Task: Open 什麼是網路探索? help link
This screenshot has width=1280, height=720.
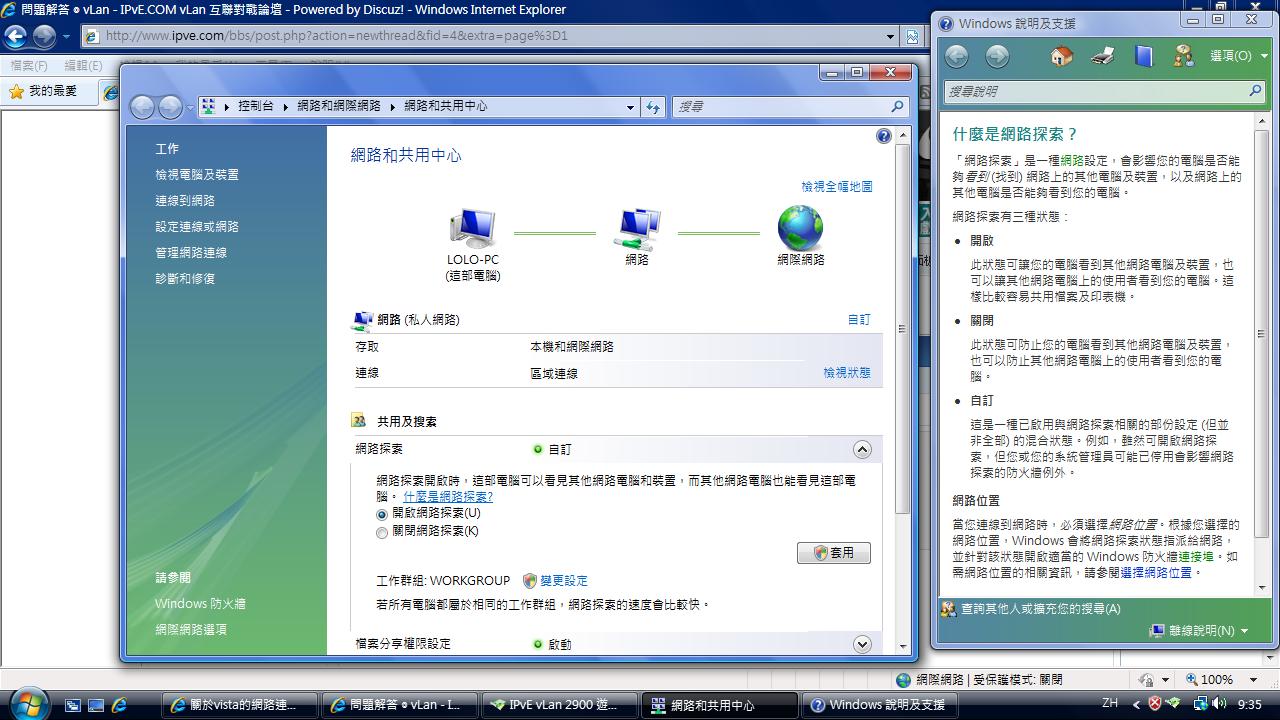Action: 448,497
